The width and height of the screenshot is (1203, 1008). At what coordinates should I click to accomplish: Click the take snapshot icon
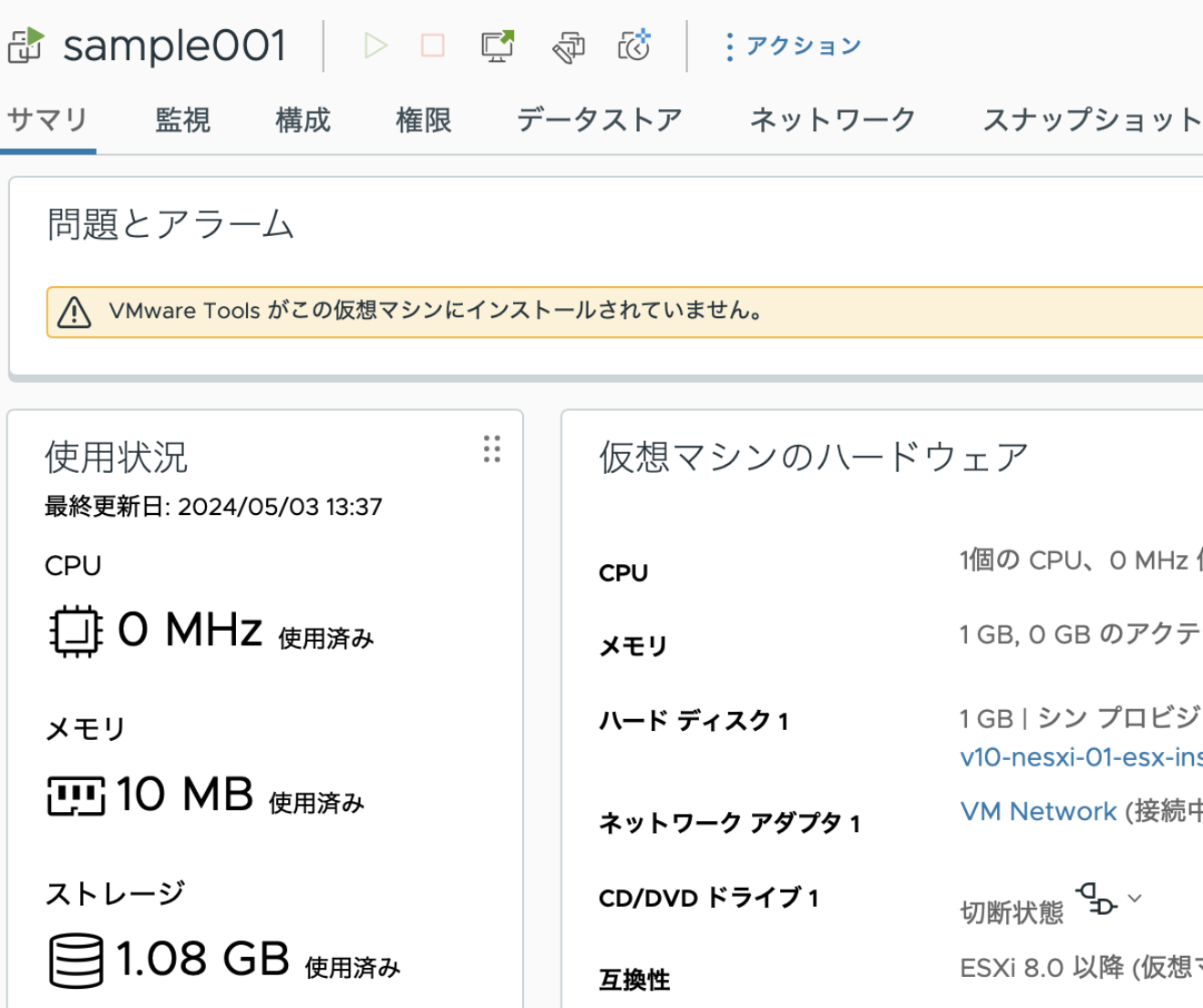click(634, 46)
